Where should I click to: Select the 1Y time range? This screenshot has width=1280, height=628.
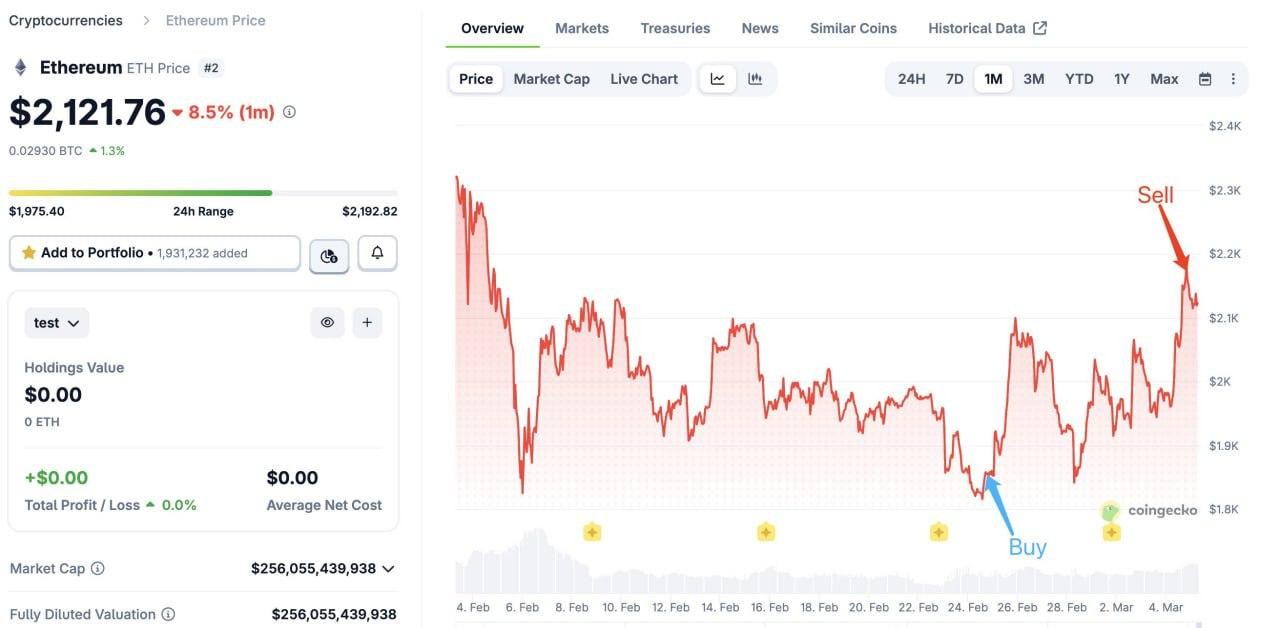point(1121,78)
